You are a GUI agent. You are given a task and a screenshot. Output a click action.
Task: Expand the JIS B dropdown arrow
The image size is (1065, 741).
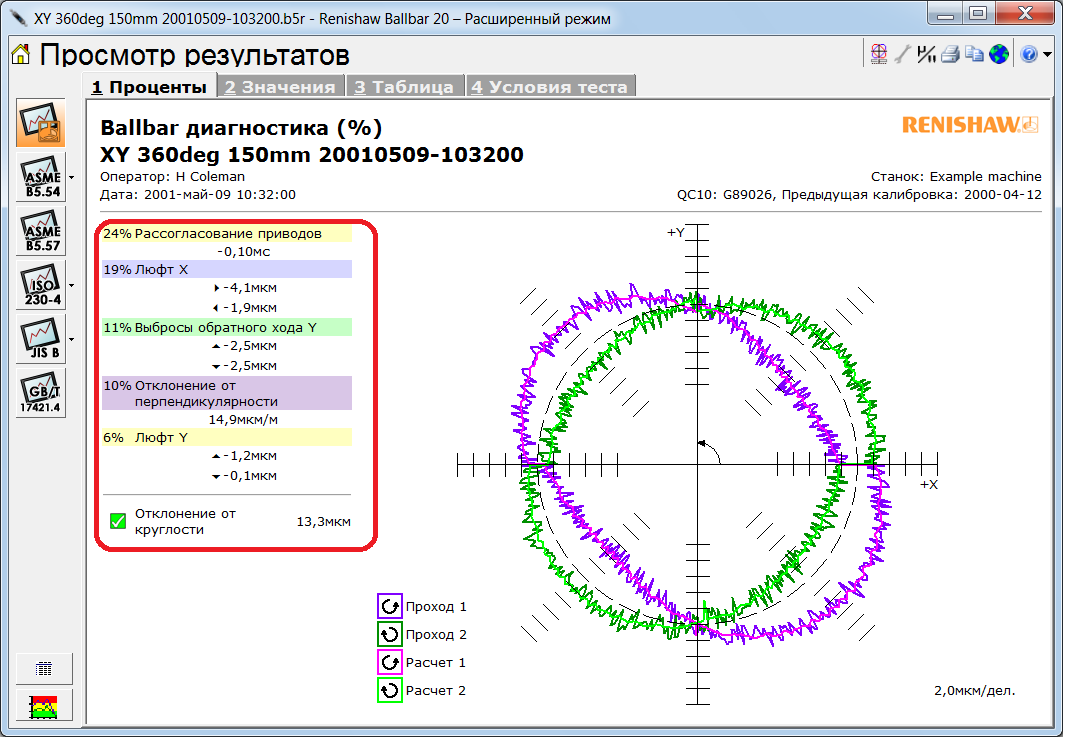[x=71, y=340]
